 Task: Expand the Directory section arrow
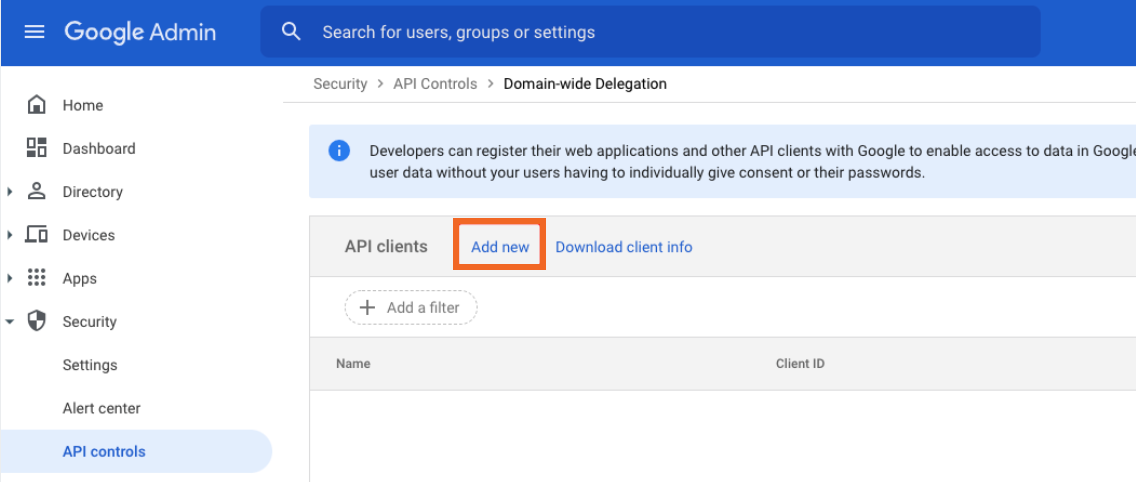(10, 192)
